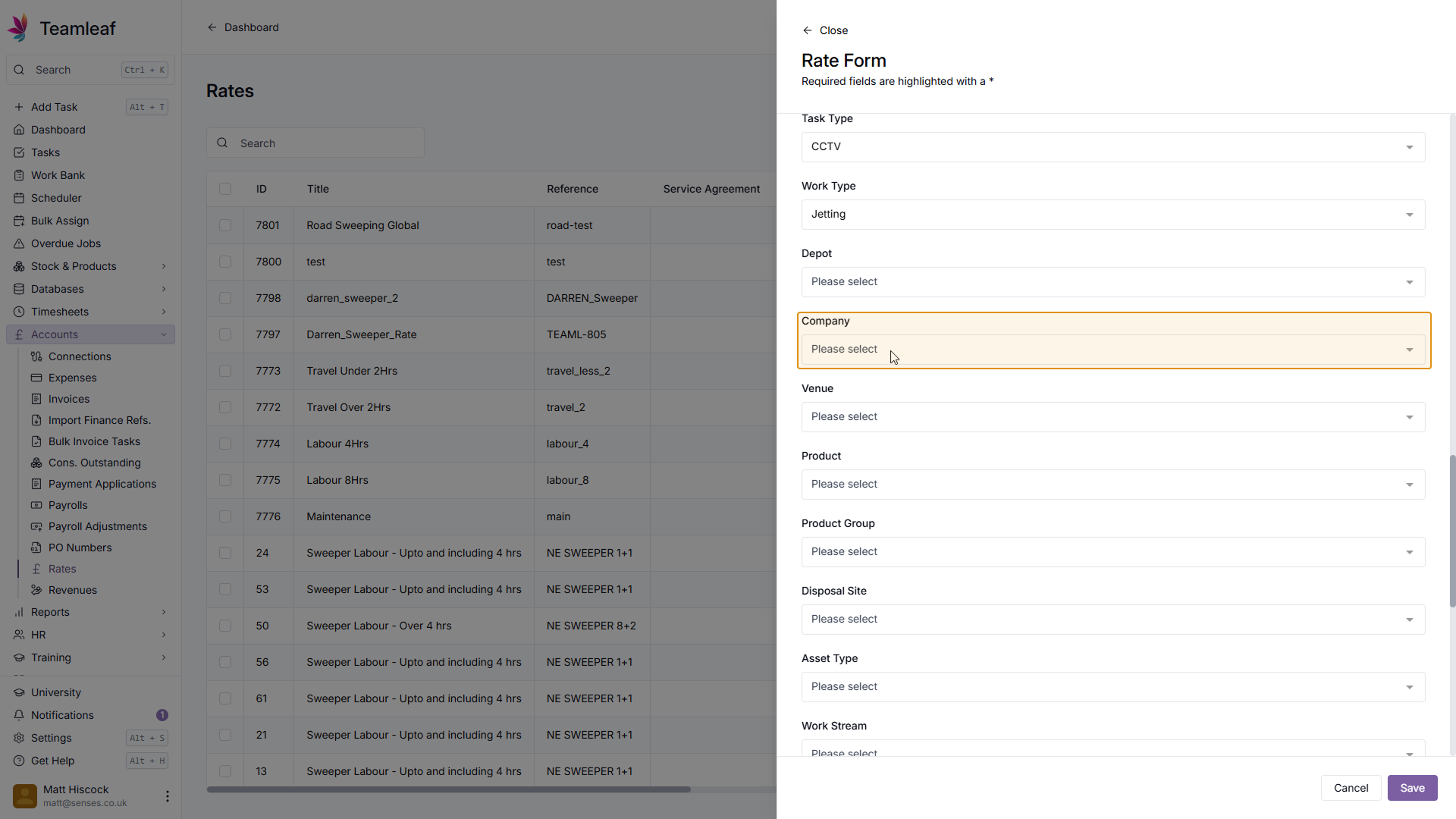
Task: Tick the checkbox for rate 7801
Action: 225,225
